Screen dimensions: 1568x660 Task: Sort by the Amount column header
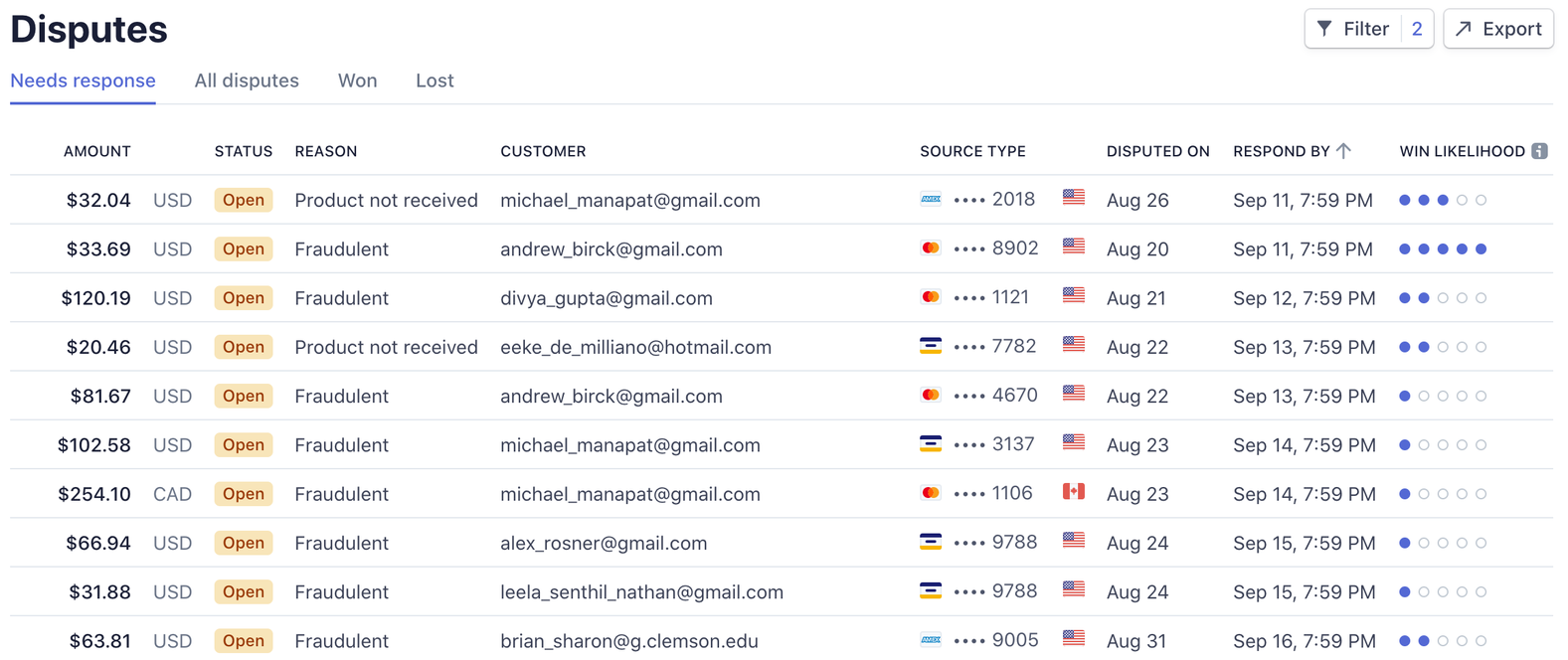click(x=97, y=151)
